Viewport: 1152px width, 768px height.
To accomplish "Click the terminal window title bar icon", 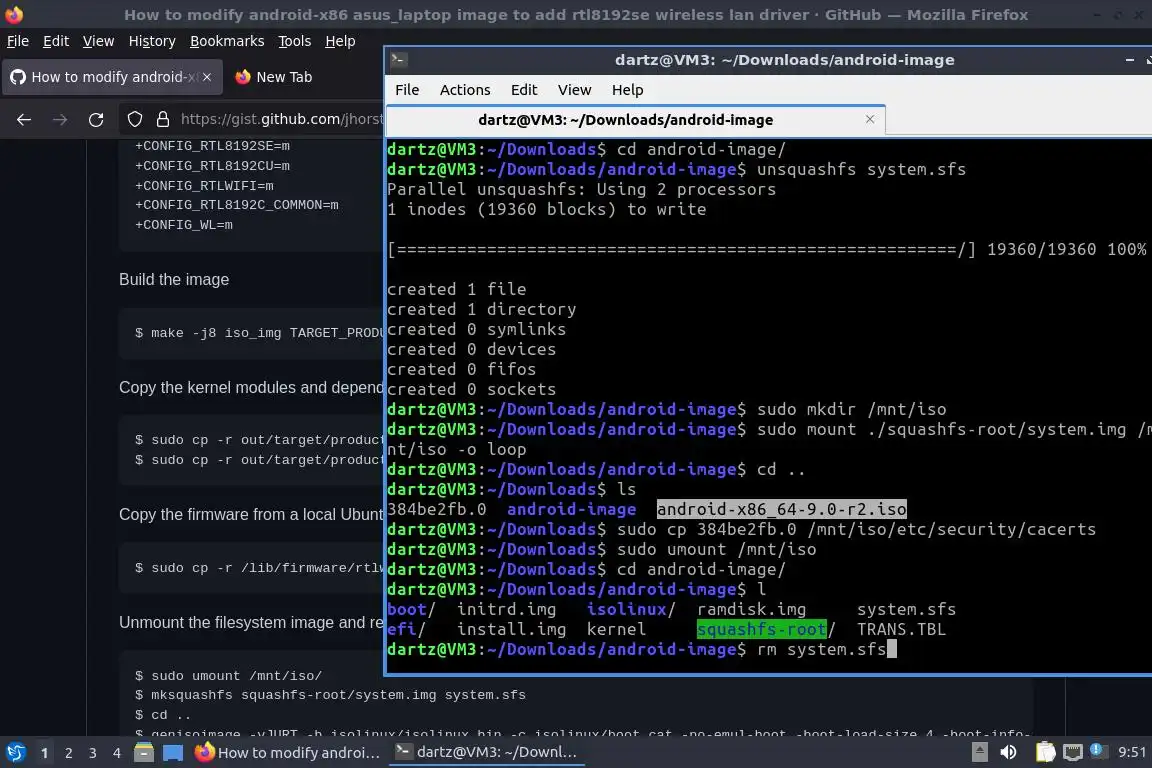I will [399, 60].
